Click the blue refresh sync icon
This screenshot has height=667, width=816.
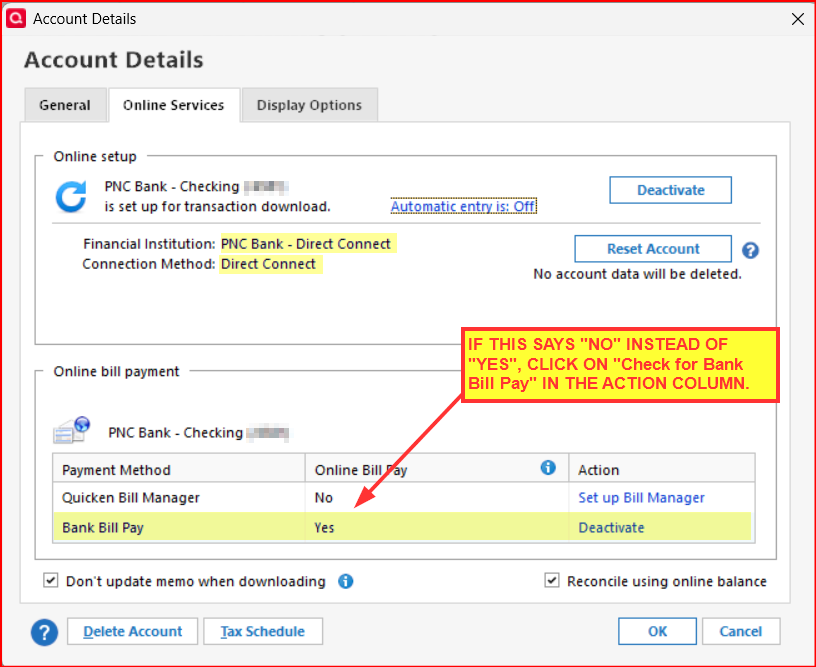click(71, 197)
